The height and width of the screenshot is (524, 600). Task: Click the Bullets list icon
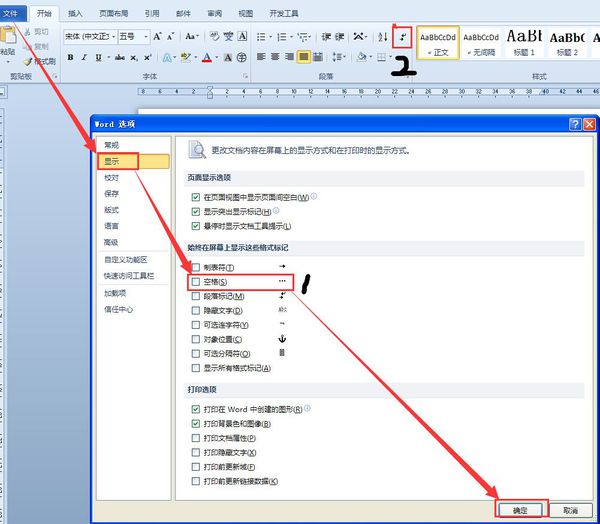(261, 37)
